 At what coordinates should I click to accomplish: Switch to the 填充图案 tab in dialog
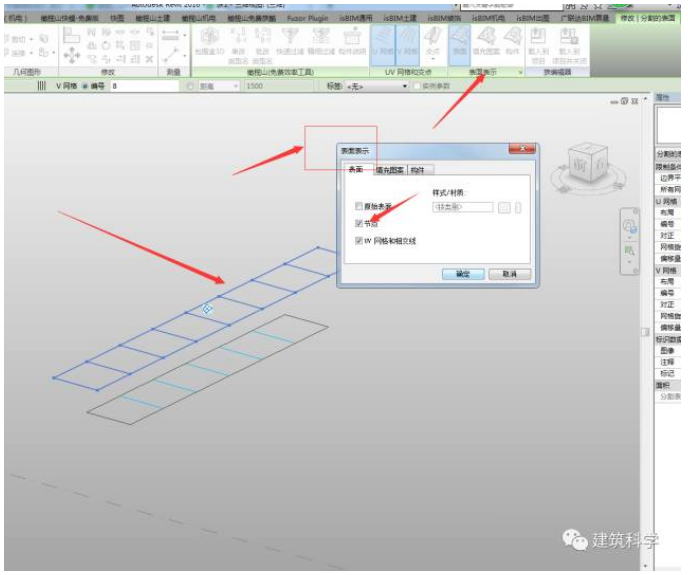click(x=389, y=170)
